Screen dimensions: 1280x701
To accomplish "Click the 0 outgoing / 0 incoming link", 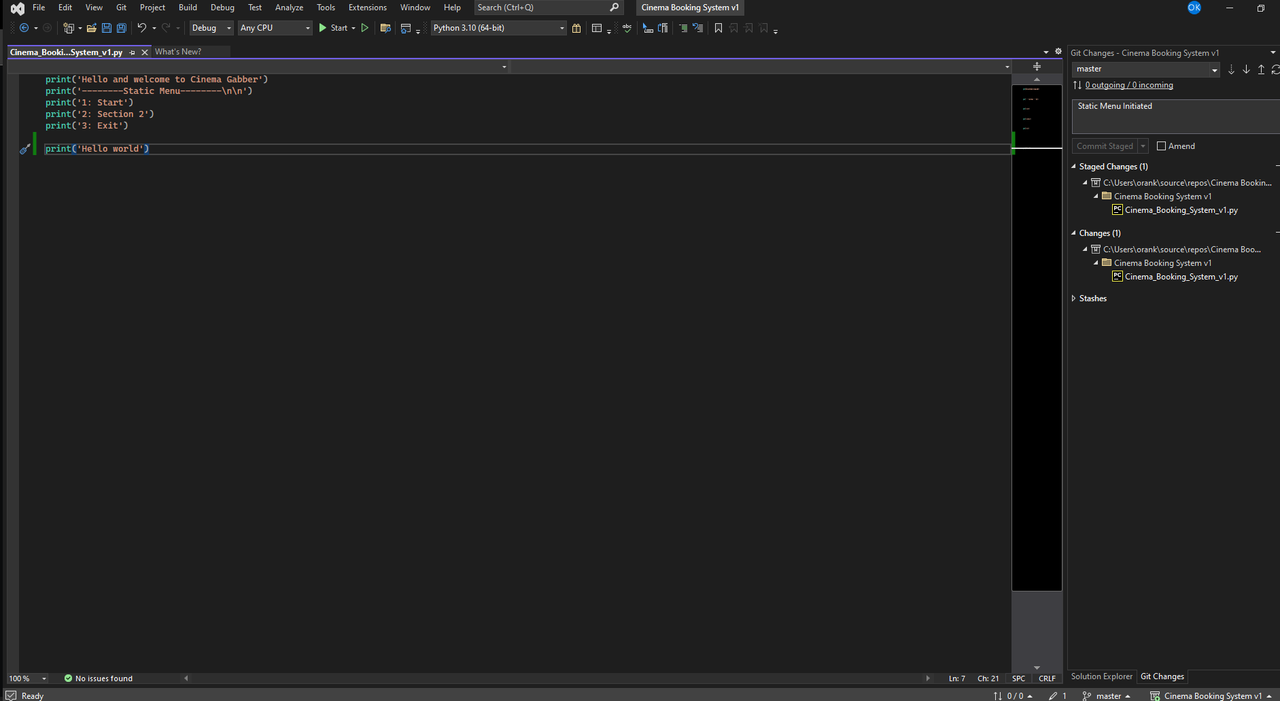I will tap(1129, 85).
